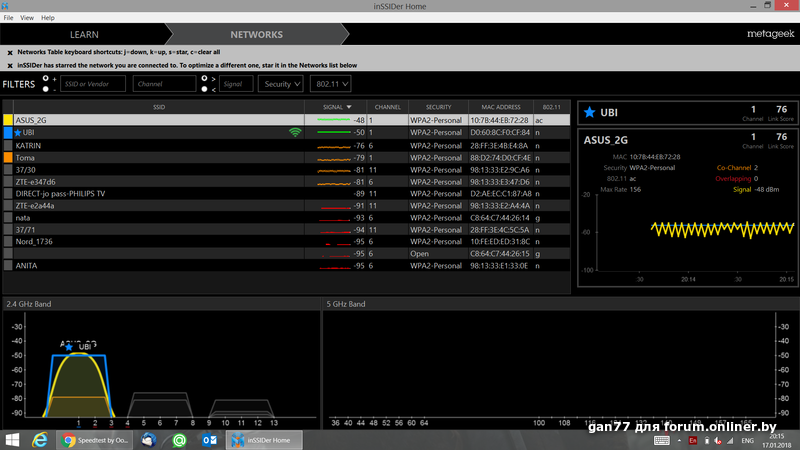The width and height of the screenshot is (800, 450).
Task: Open the touch keyboard tray icon
Action: coord(662,440)
